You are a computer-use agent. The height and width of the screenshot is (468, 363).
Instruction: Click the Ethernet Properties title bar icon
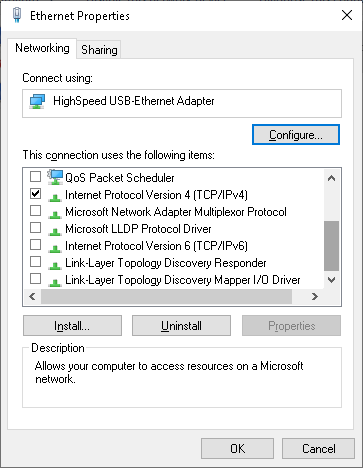coord(17,15)
